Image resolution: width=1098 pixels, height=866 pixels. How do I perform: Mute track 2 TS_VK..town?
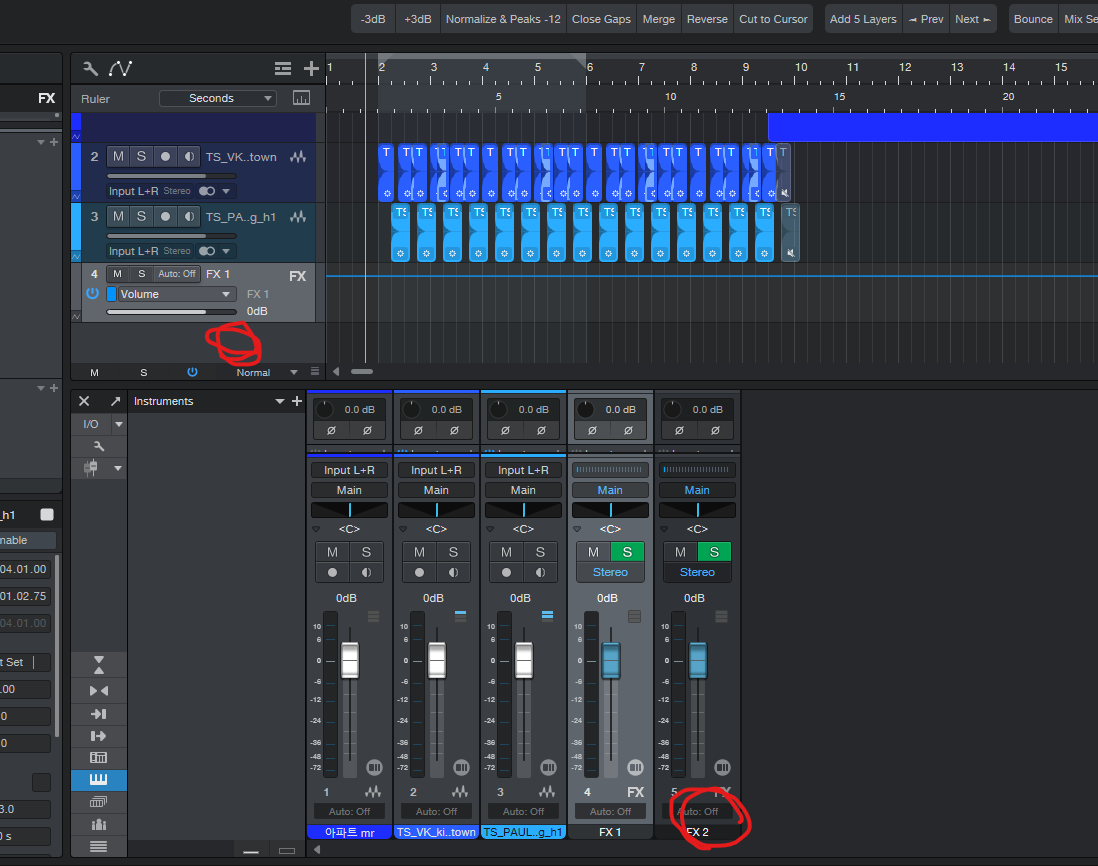point(118,157)
